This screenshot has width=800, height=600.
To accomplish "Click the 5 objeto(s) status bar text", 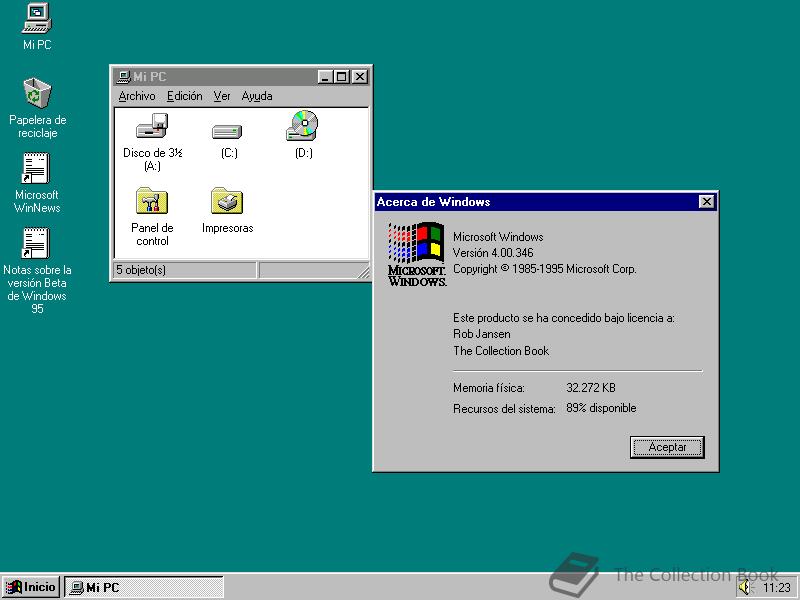I will pos(141,270).
